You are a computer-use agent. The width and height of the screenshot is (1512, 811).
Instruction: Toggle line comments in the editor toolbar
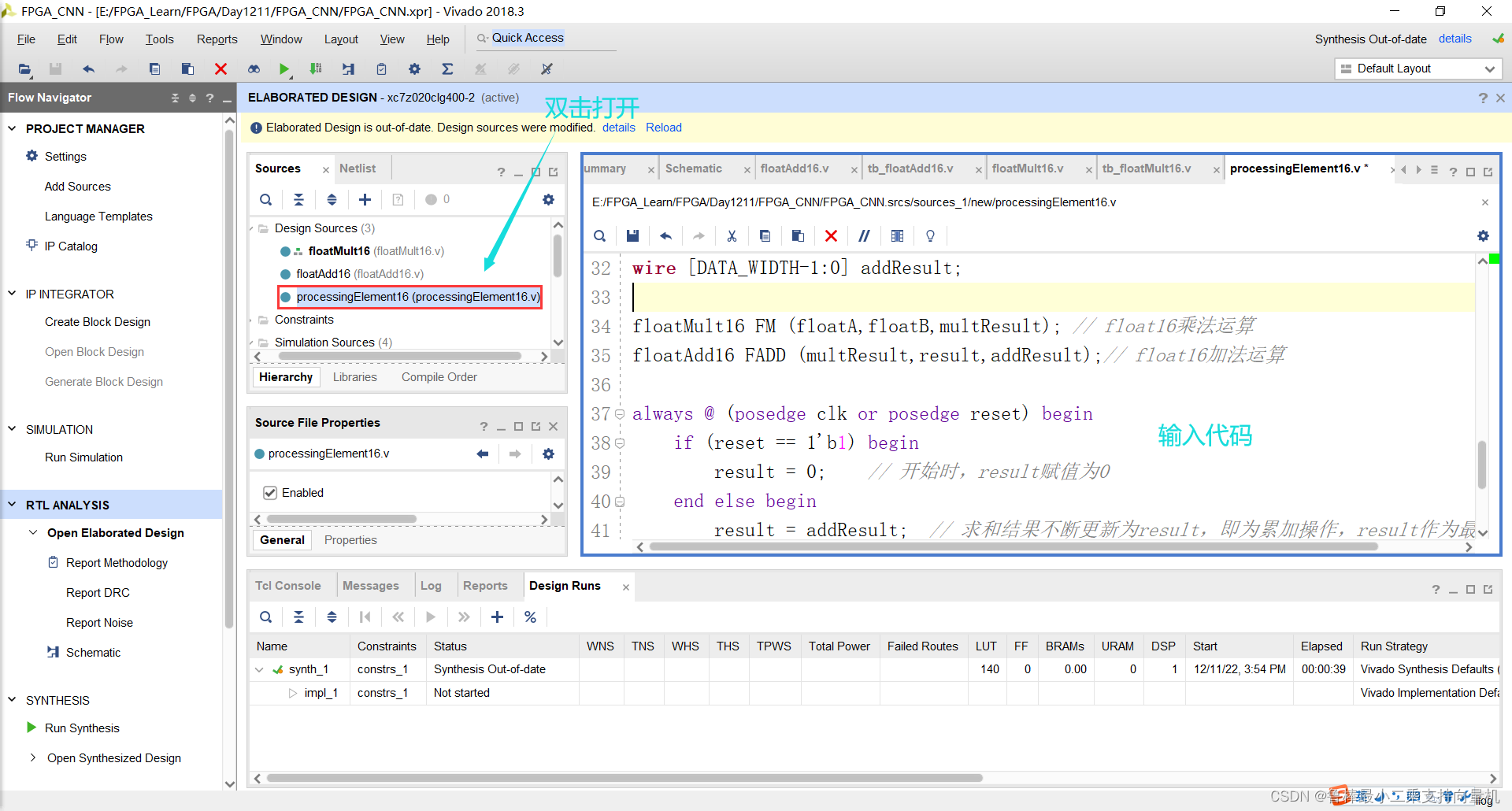click(864, 236)
